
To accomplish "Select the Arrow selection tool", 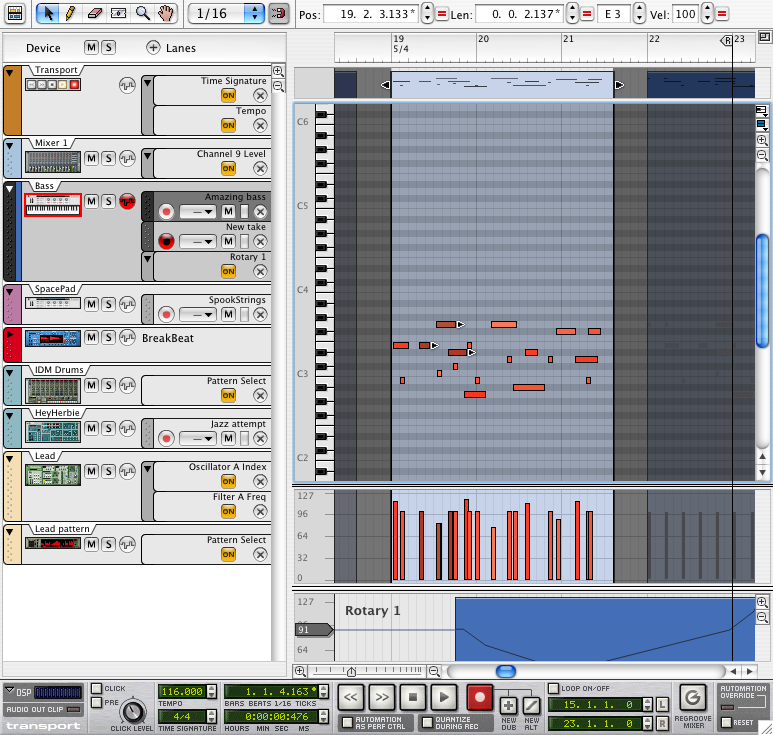I will pyautogui.click(x=48, y=13).
